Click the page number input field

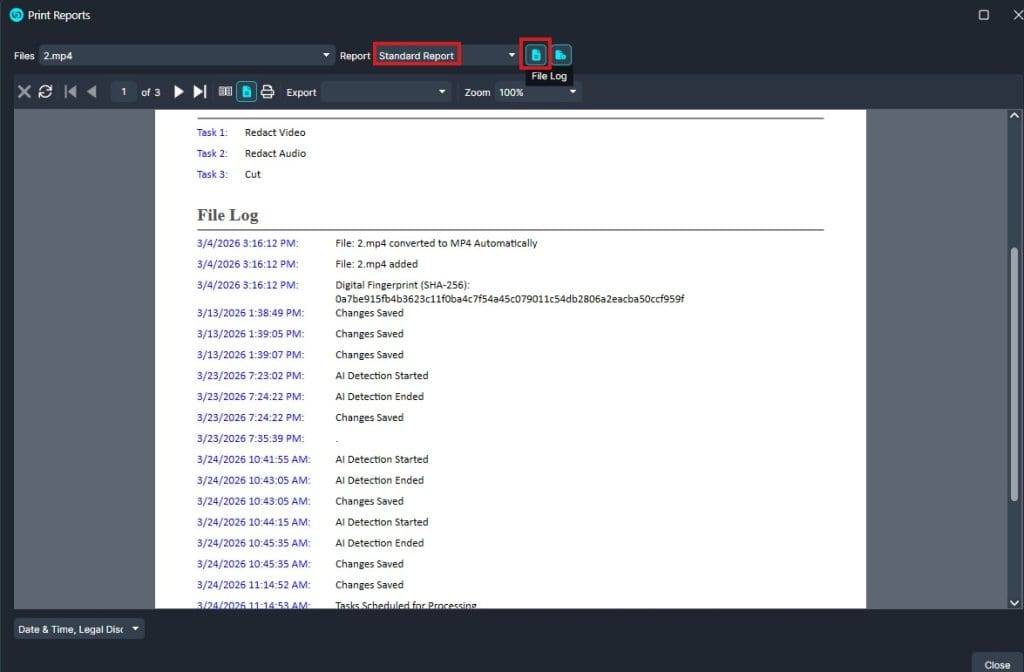[124, 92]
